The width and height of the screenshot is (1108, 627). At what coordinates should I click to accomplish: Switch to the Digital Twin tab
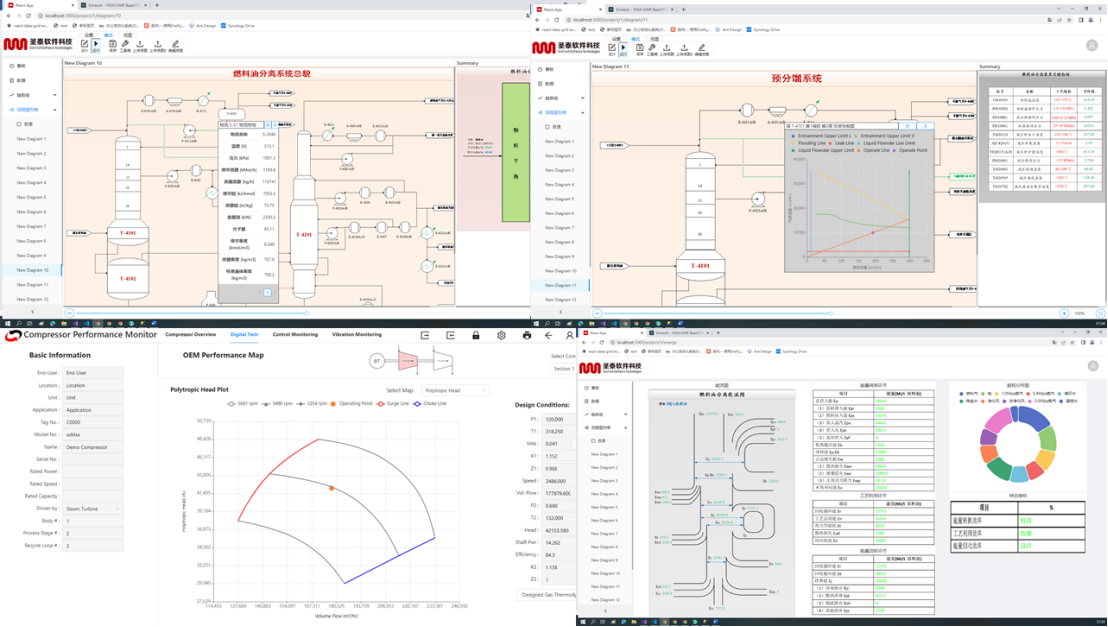point(244,334)
